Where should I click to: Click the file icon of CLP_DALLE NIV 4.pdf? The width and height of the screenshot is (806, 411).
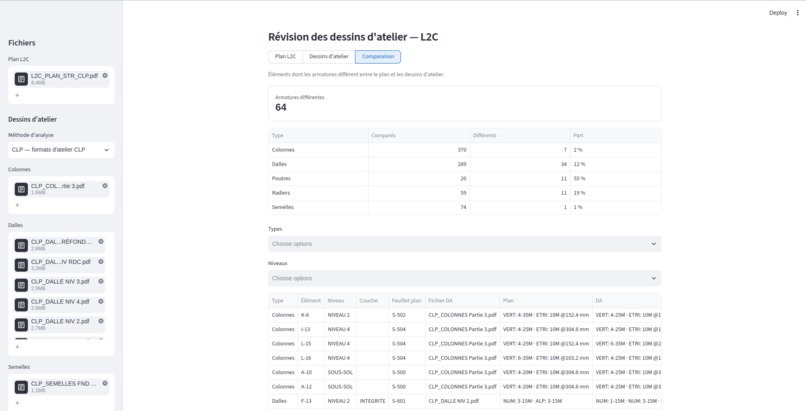[21, 305]
